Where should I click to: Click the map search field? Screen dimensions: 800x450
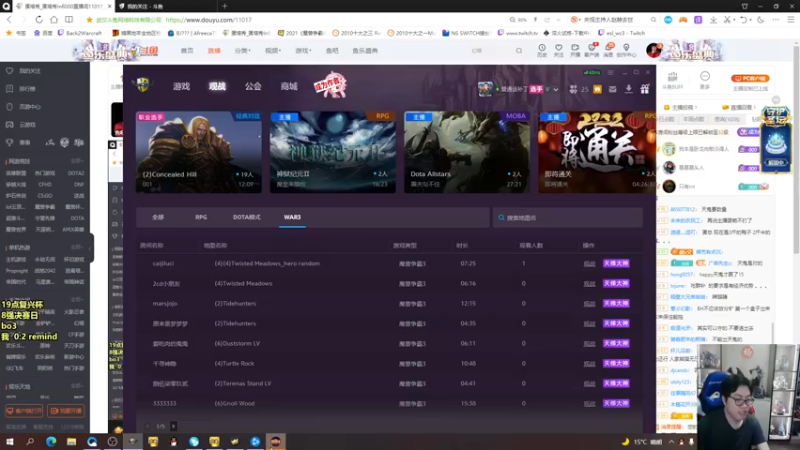tap(567, 218)
